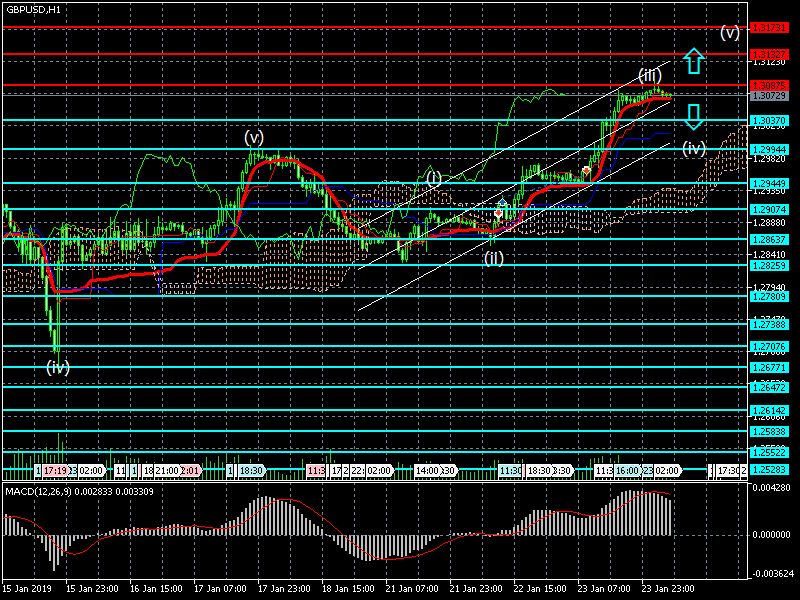Select the 1.30875 red price label
The width and height of the screenshot is (800, 600).
pyautogui.click(x=770, y=86)
